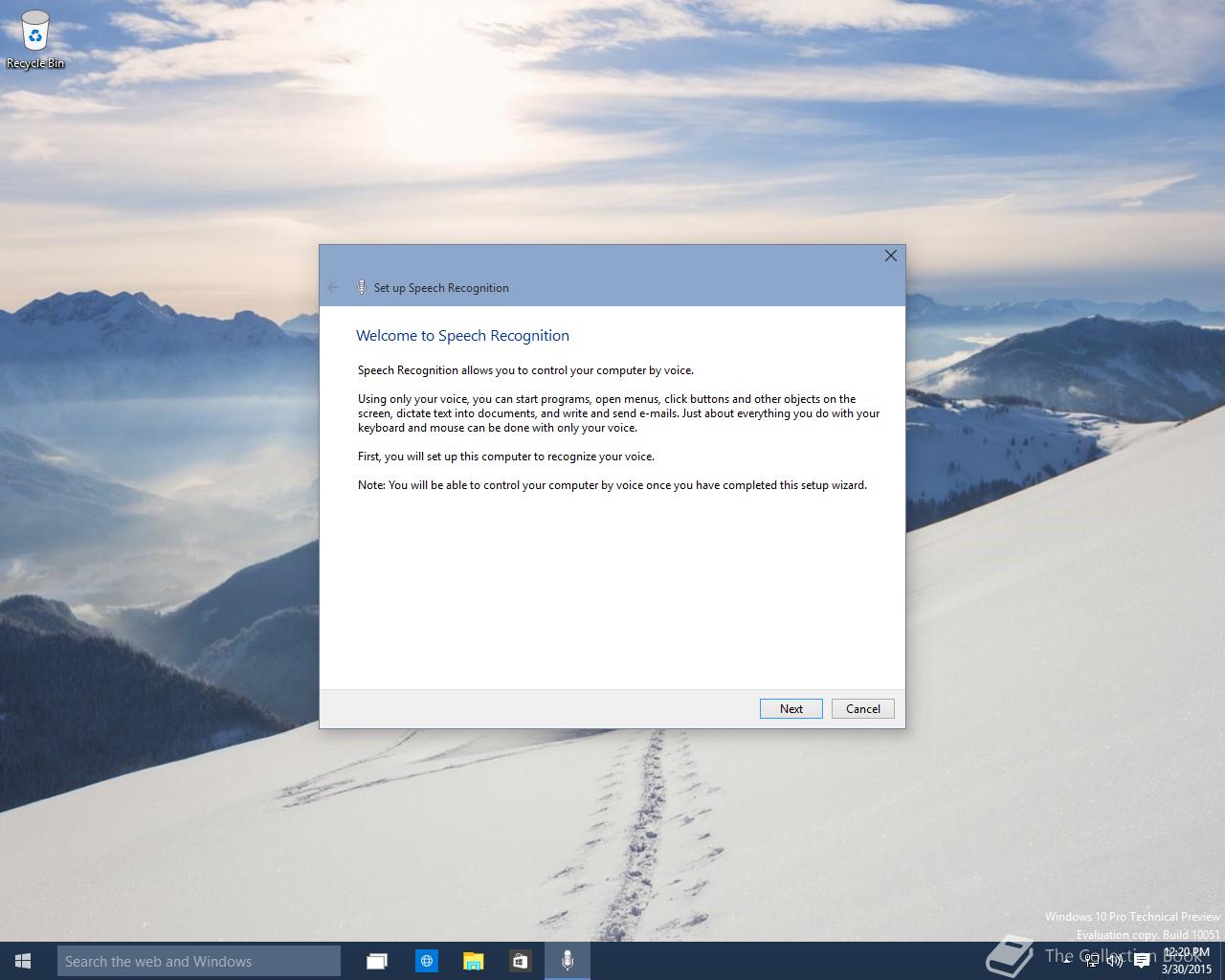Click the sentence 'First, you will set up this computer'
This screenshot has width=1225, height=980.
[x=506, y=457]
